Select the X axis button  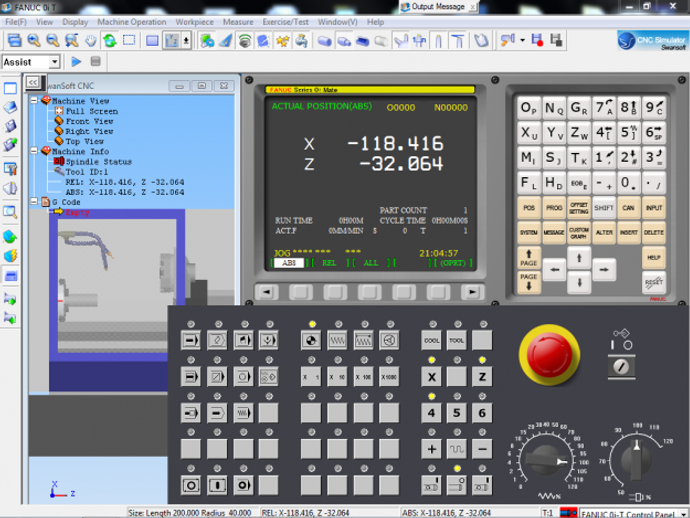(x=431, y=377)
